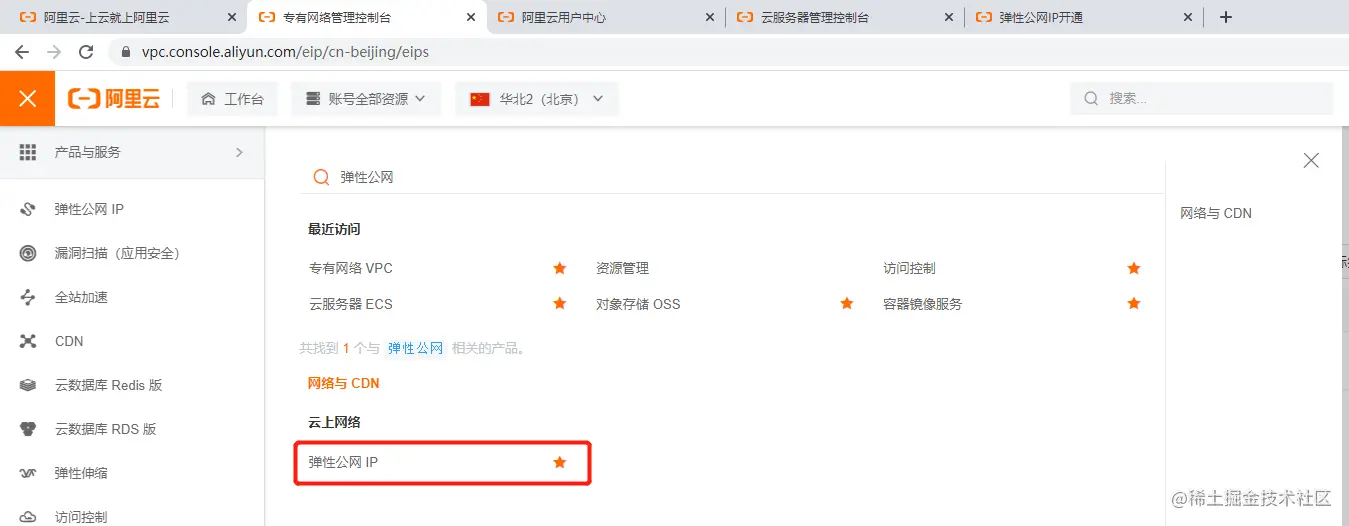Image resolution: width=1349 pixels, height=526 pixels.
Task: Go back with the browser back arrow
Action: coord(22,51)
